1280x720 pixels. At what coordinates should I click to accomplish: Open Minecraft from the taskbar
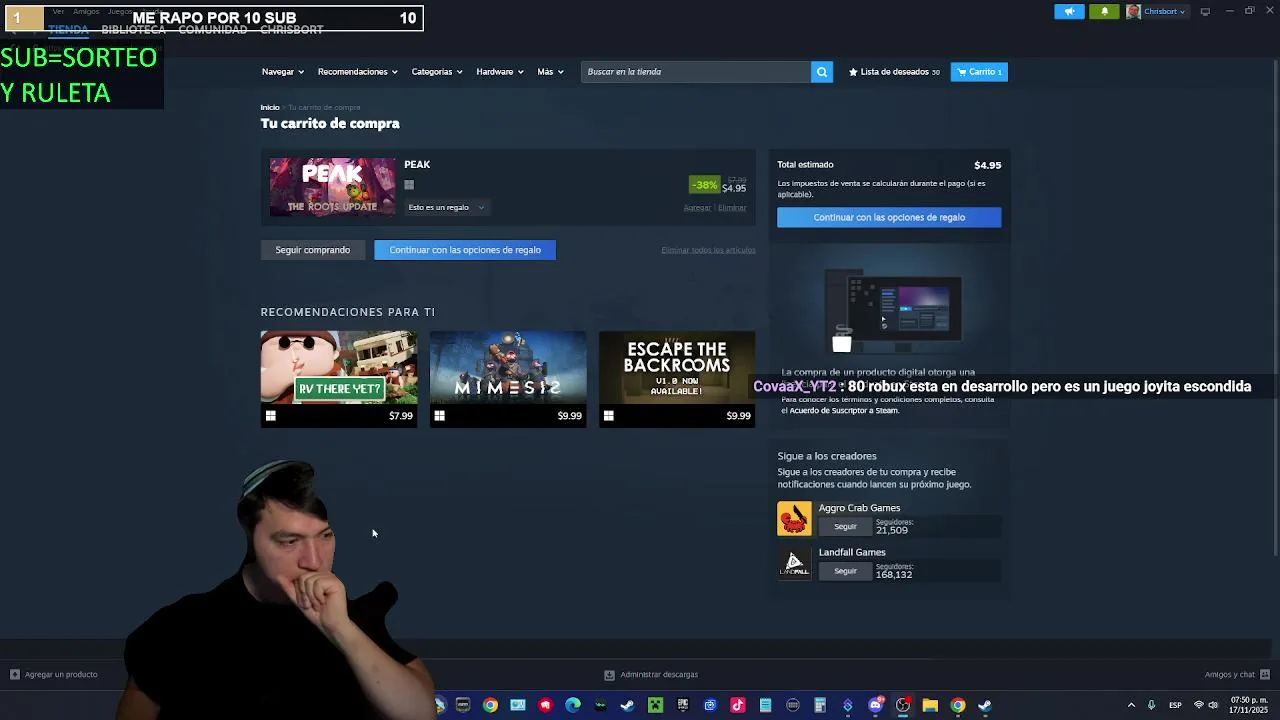tap(655, 705)
